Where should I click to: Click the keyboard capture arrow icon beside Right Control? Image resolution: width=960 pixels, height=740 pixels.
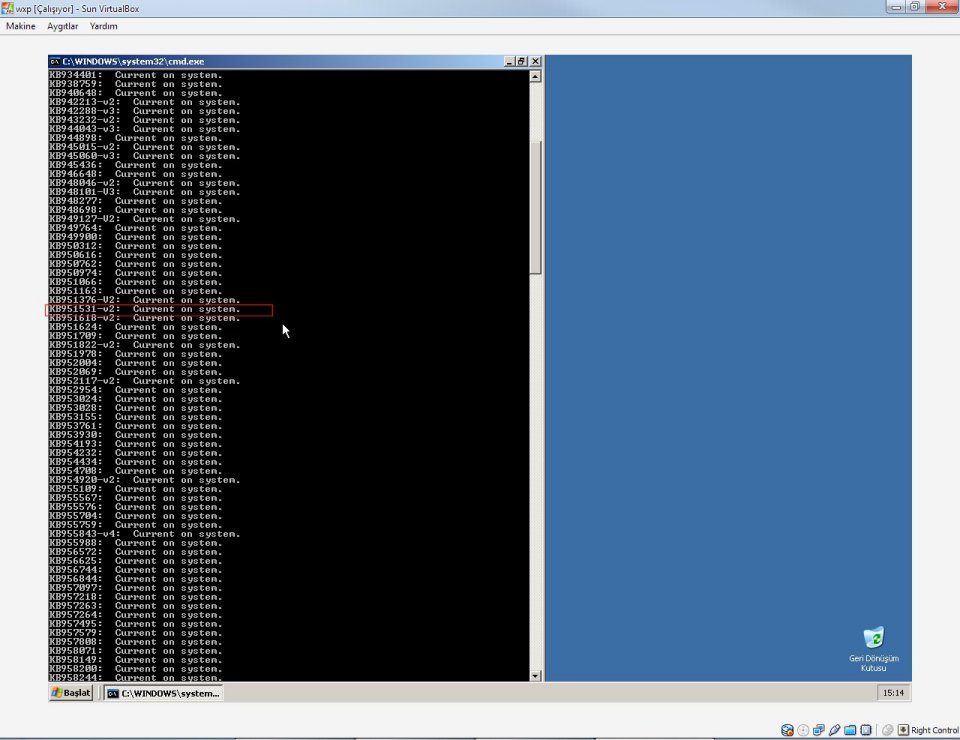[x=903, y=730]
